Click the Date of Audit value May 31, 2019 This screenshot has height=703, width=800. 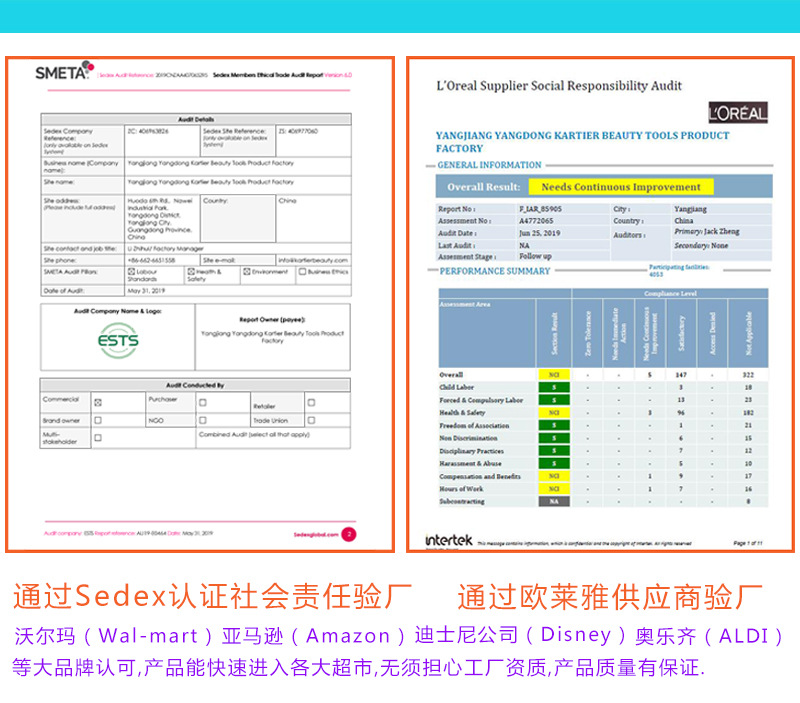coord(146,290)
